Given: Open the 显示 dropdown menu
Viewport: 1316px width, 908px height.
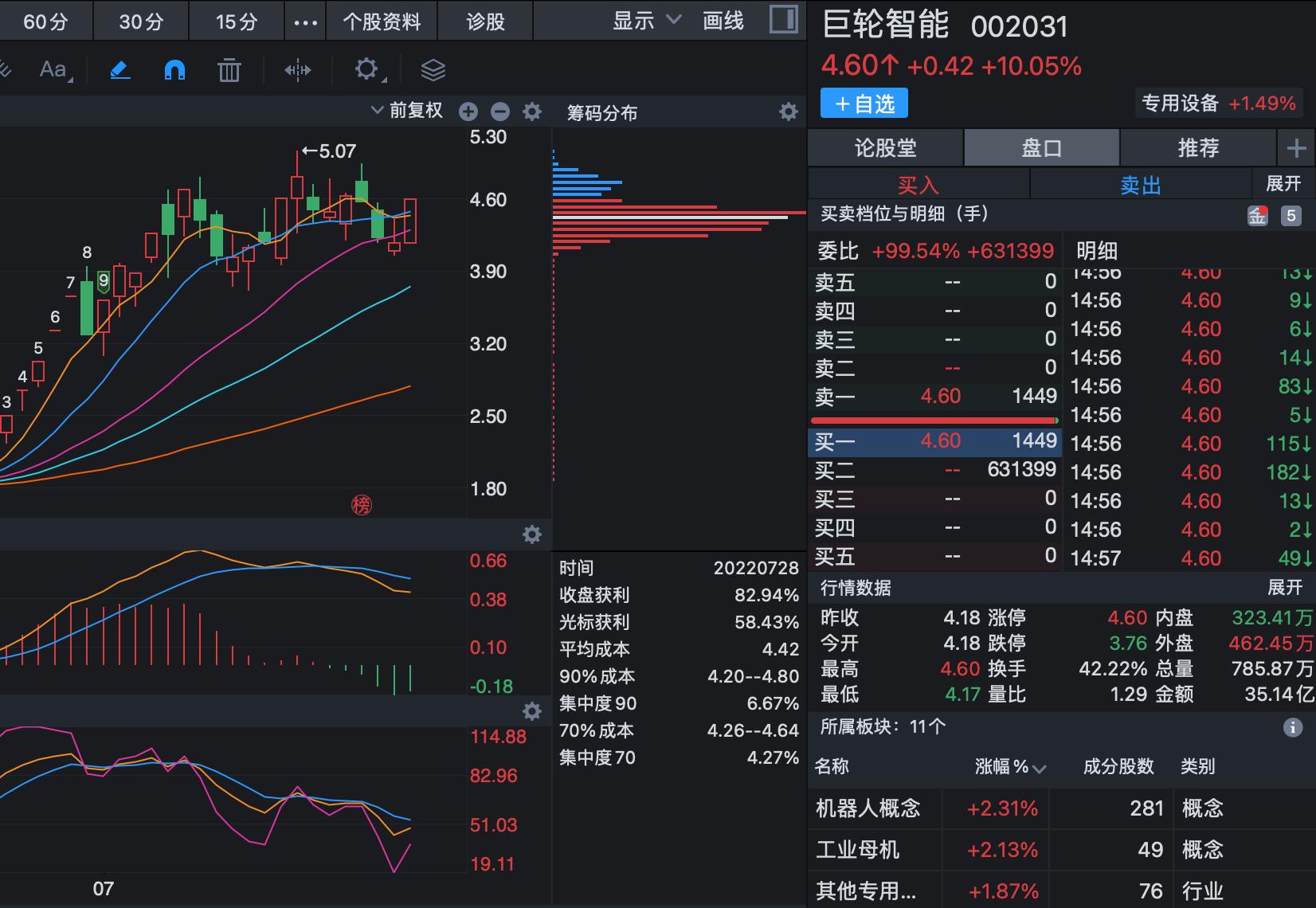Looking at the screenshot, I should point(646,21).
